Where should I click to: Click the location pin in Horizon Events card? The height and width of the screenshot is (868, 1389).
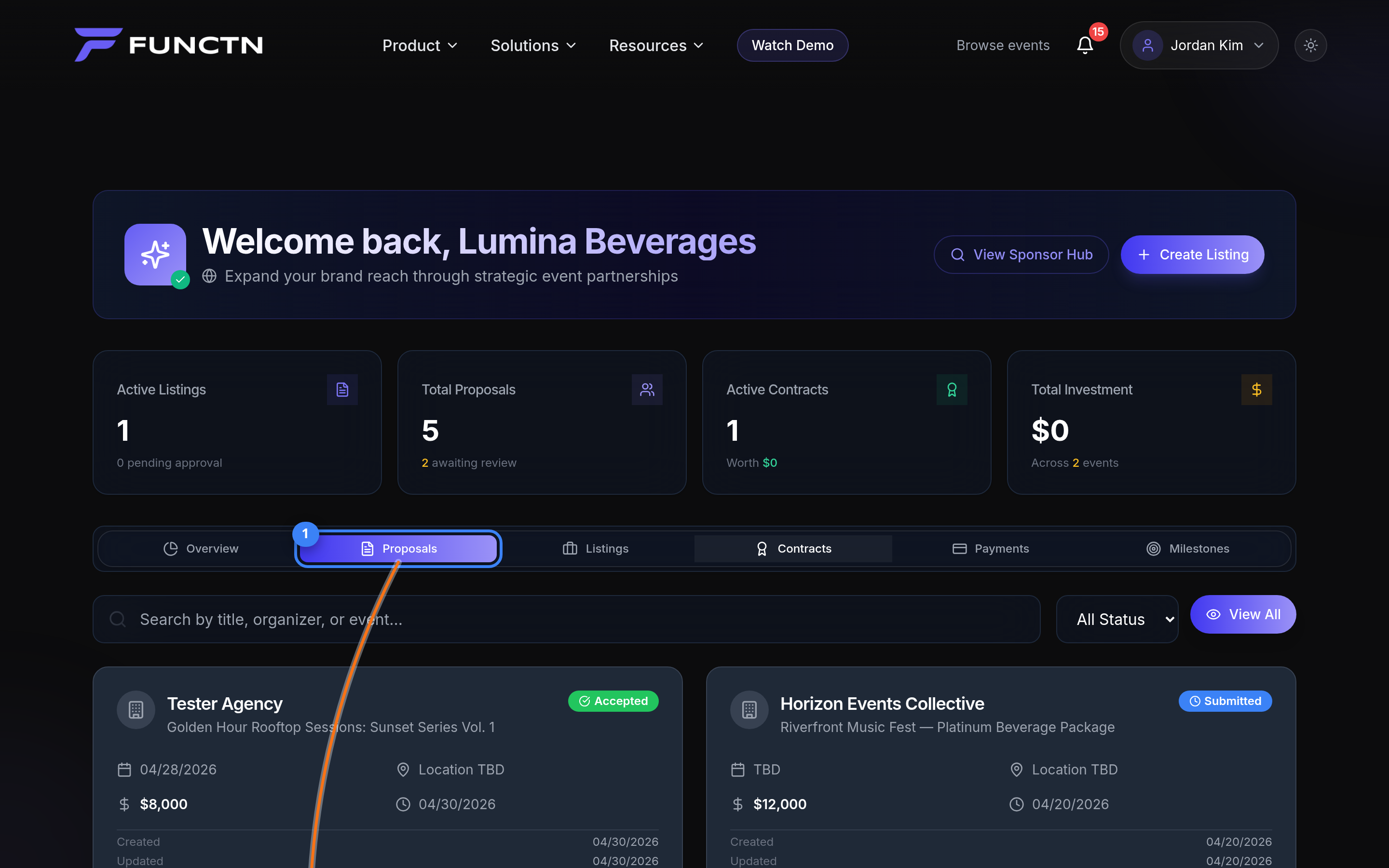[x=1016, y=769]
